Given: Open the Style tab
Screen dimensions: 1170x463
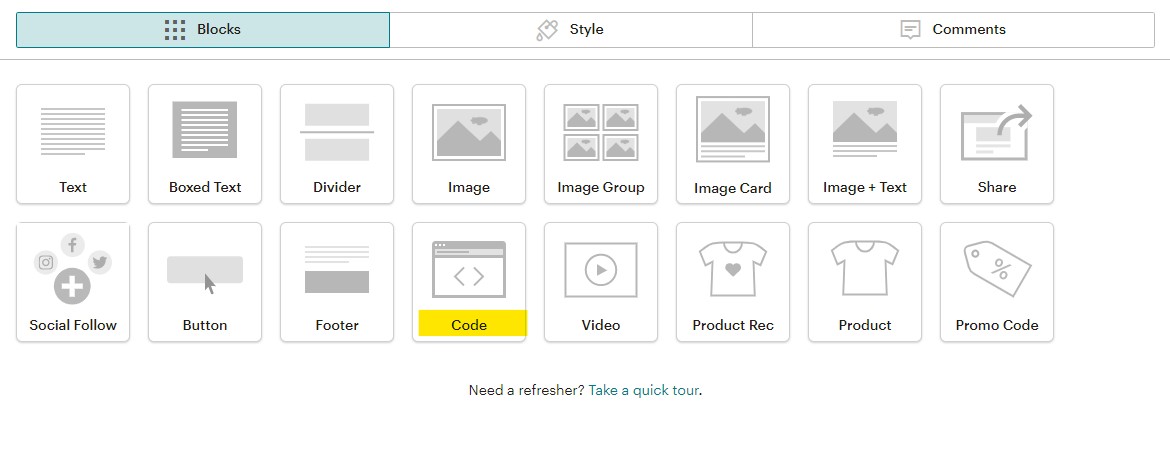Looking at the screenshot, I should pyautogui.click(x=571, y=30).
